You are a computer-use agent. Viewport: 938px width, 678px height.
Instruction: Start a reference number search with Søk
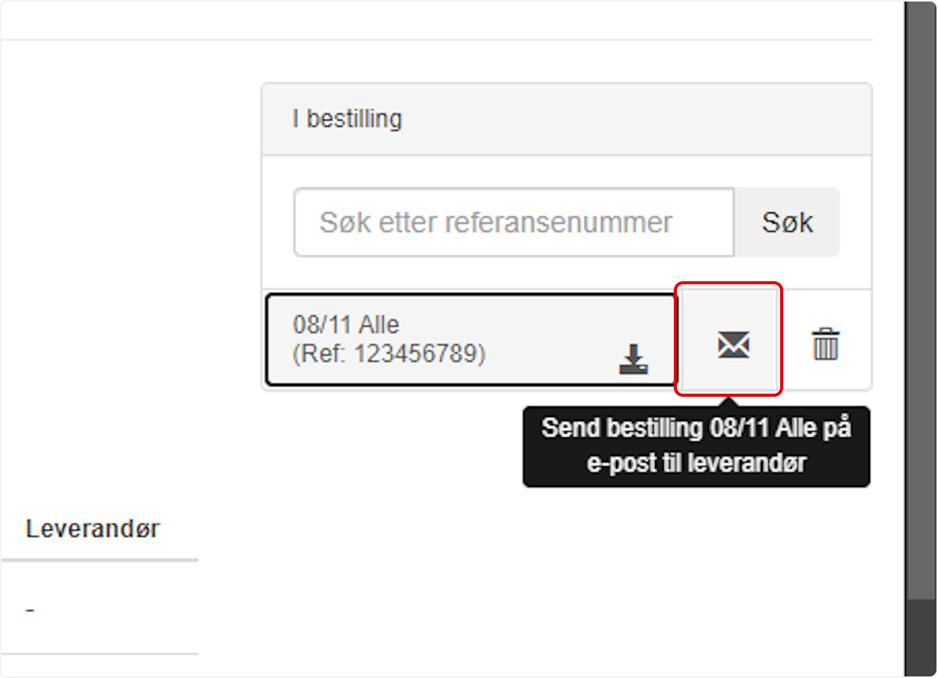[787, 223]
